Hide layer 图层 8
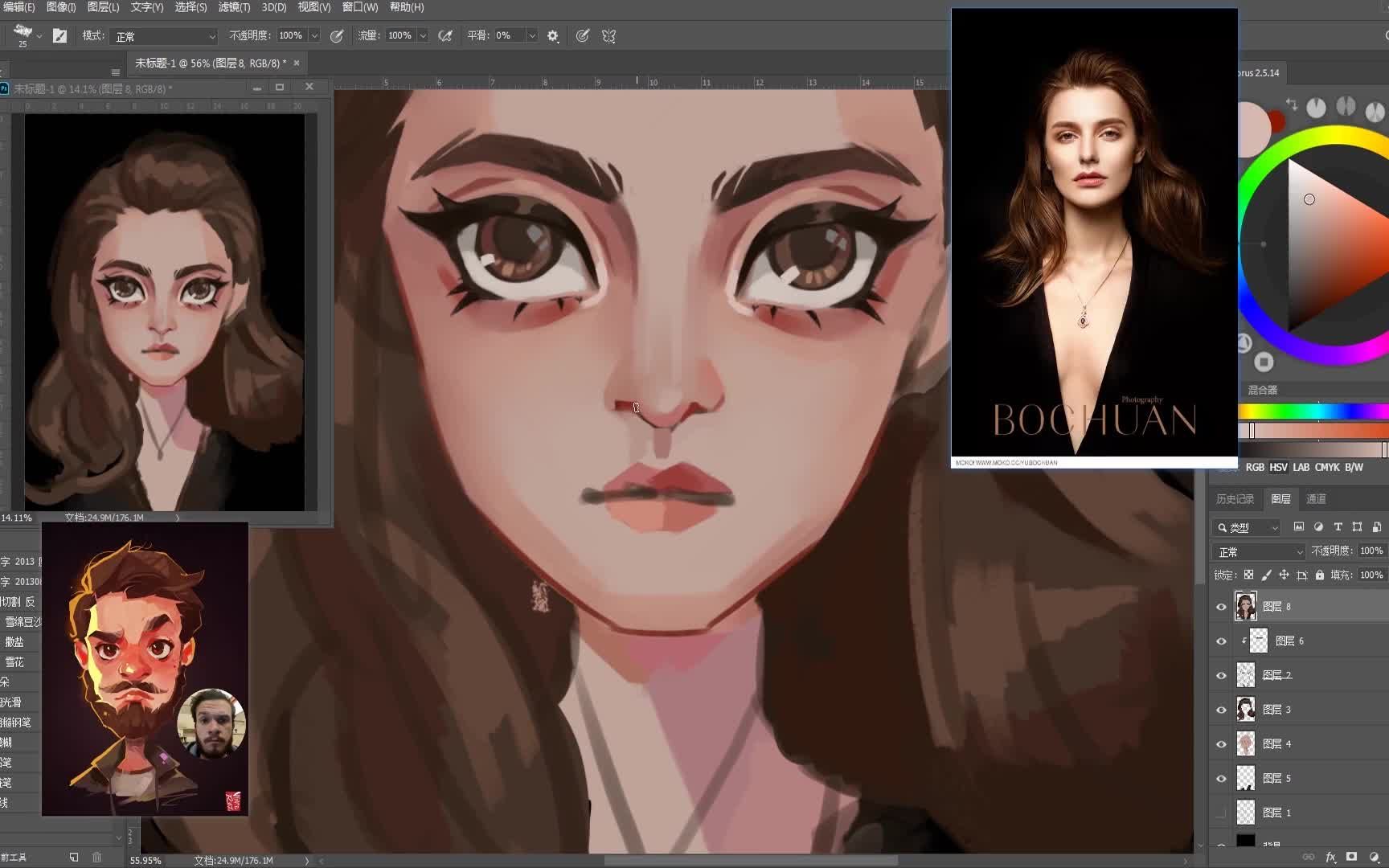Screen dimensions: 1389x868 1222,607
